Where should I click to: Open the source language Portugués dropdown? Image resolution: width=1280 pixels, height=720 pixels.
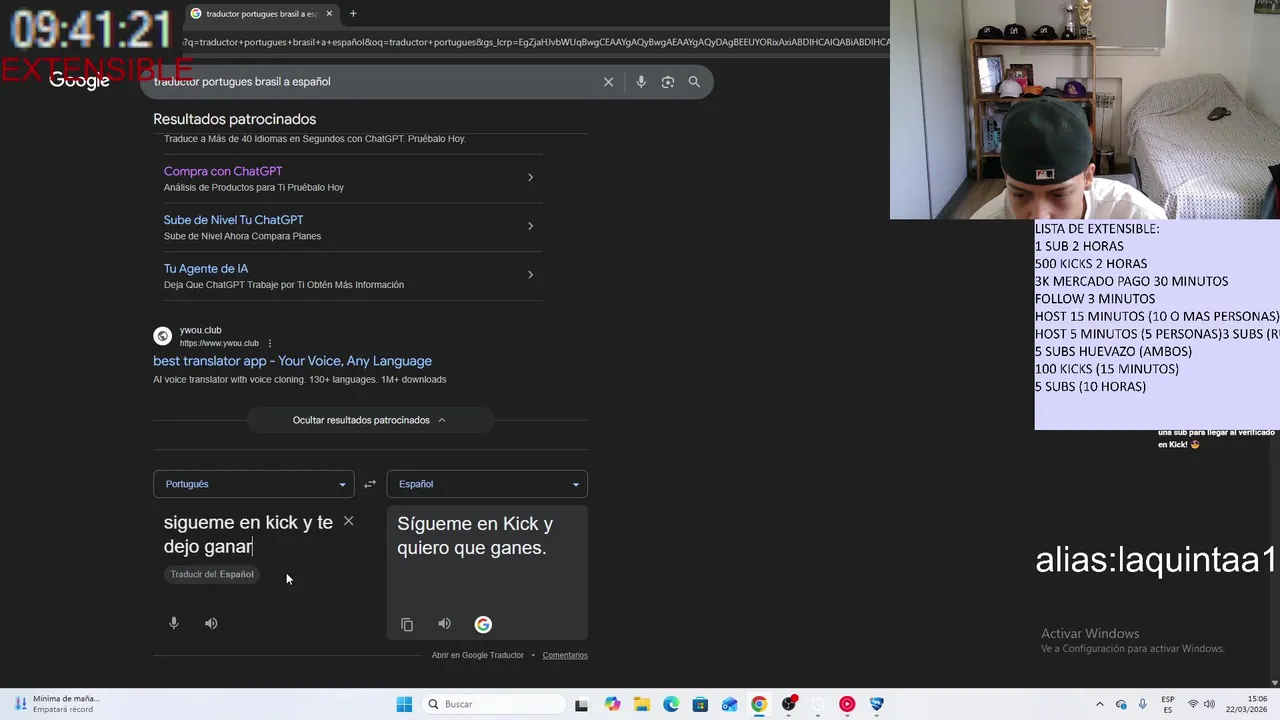pos(253,484)
